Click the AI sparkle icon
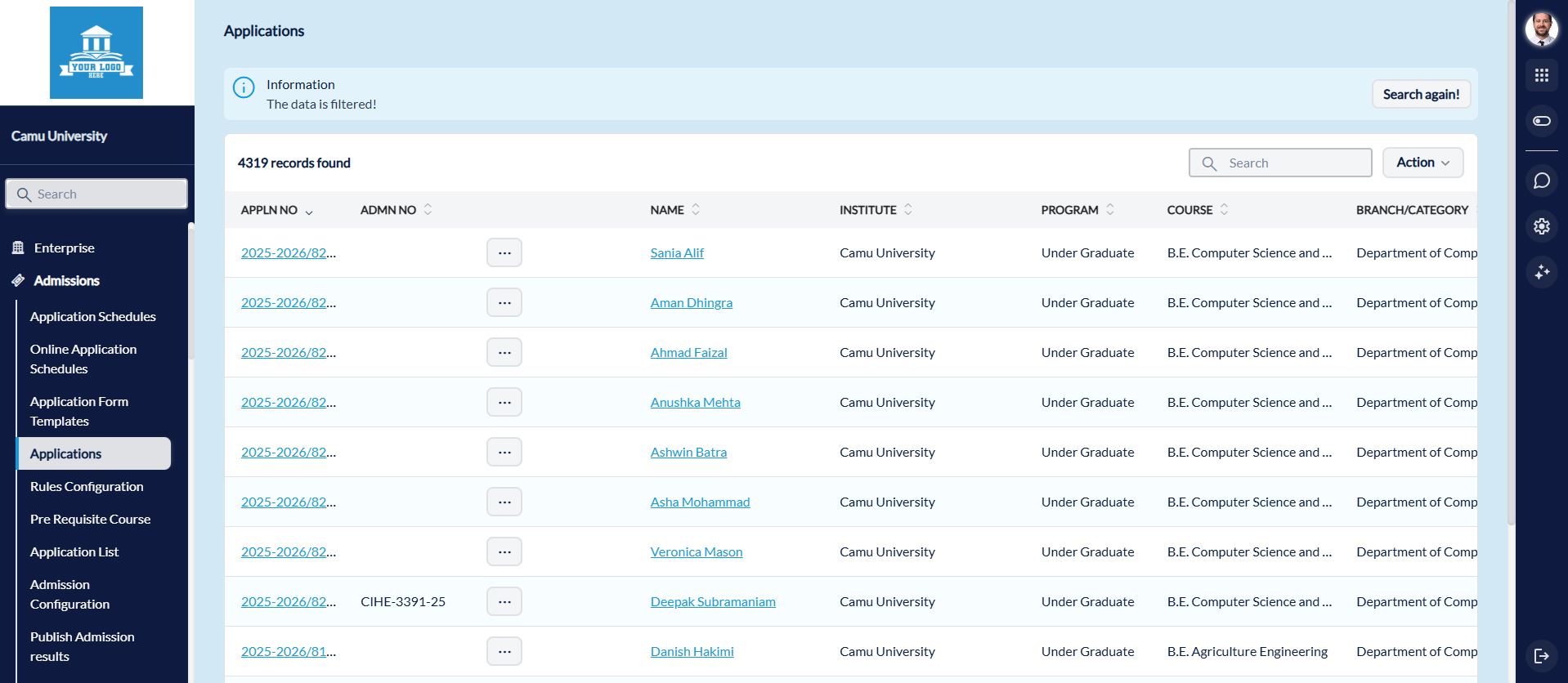This screenshot has width=1568, height=683. tap(1541, 272)
